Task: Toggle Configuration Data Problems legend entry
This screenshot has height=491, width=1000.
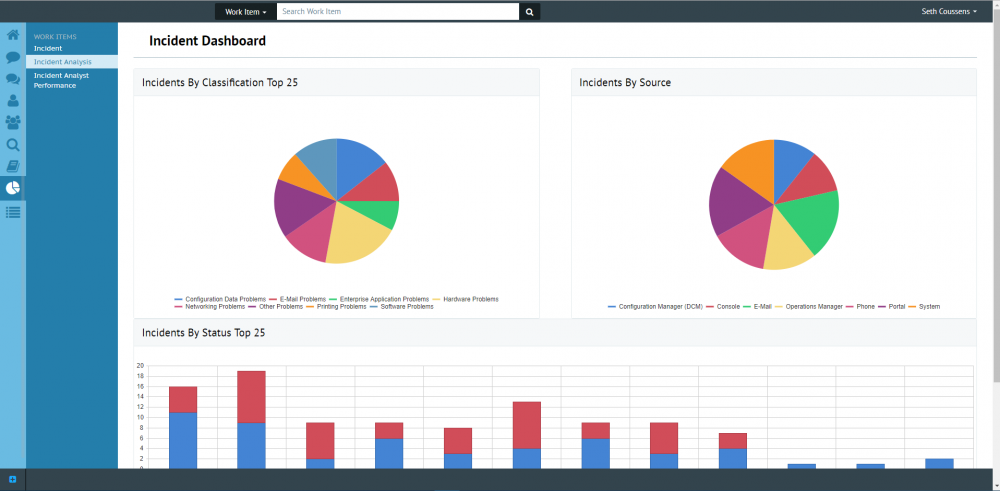Action: click(219, 299)
